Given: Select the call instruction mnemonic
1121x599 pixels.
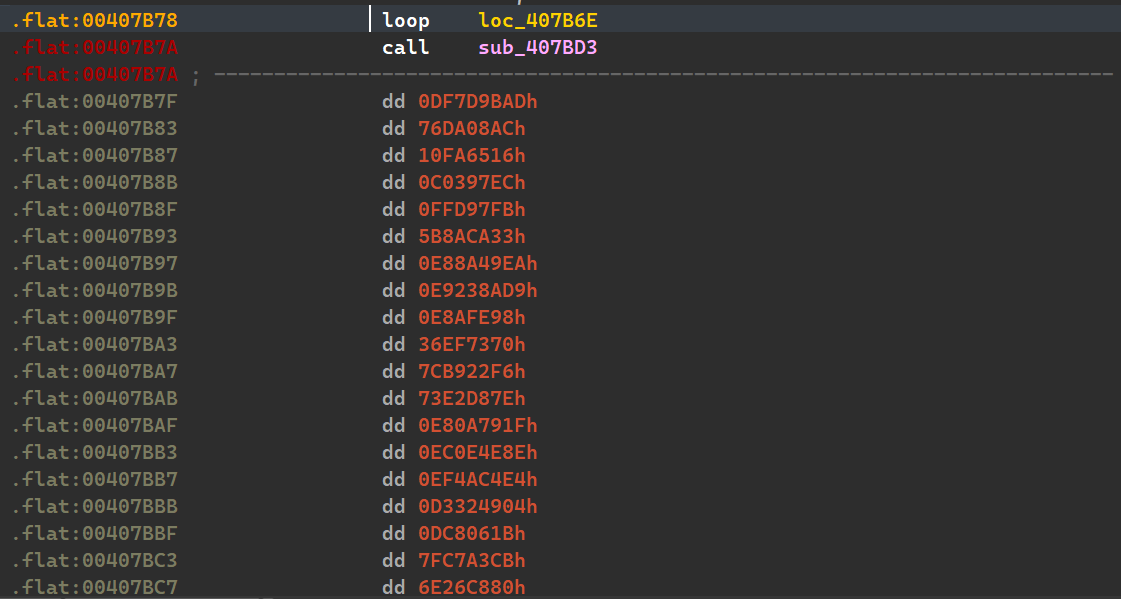Looking at the screenshot, I should [405, 47].
